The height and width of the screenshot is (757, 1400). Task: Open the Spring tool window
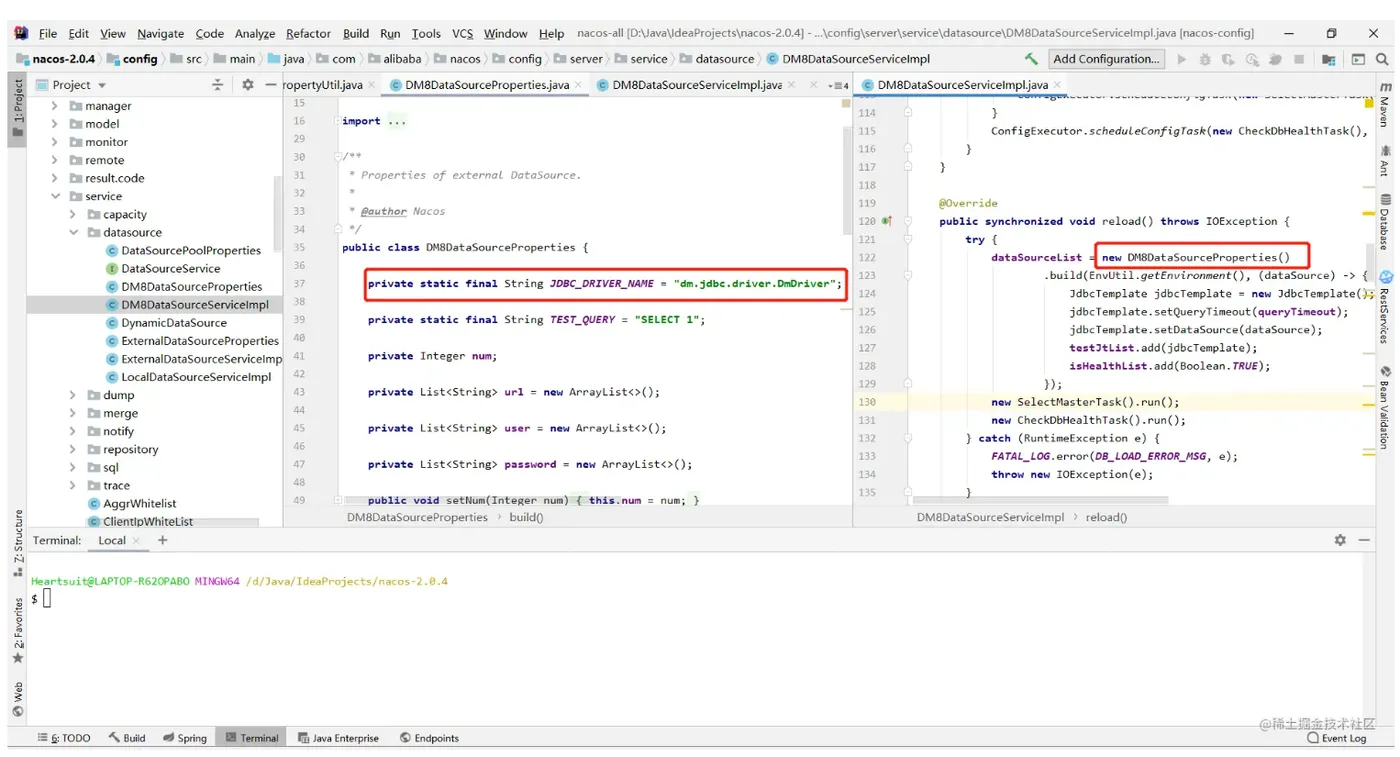click(x=185, y=738)
